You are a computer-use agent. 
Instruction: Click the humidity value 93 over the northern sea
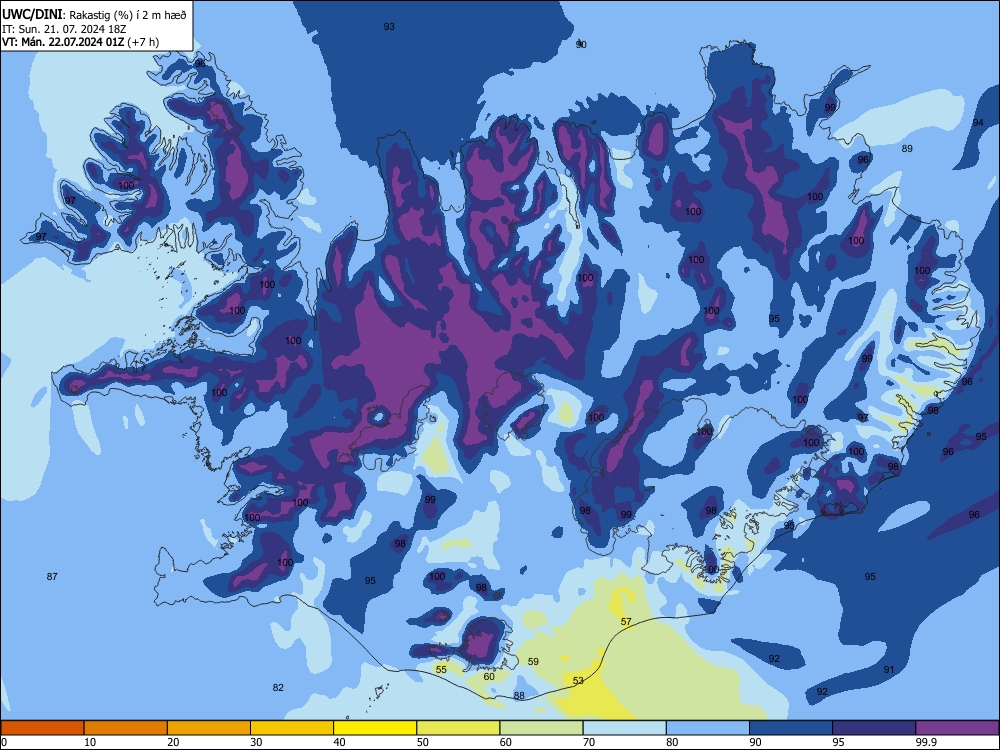pos(389,27)
